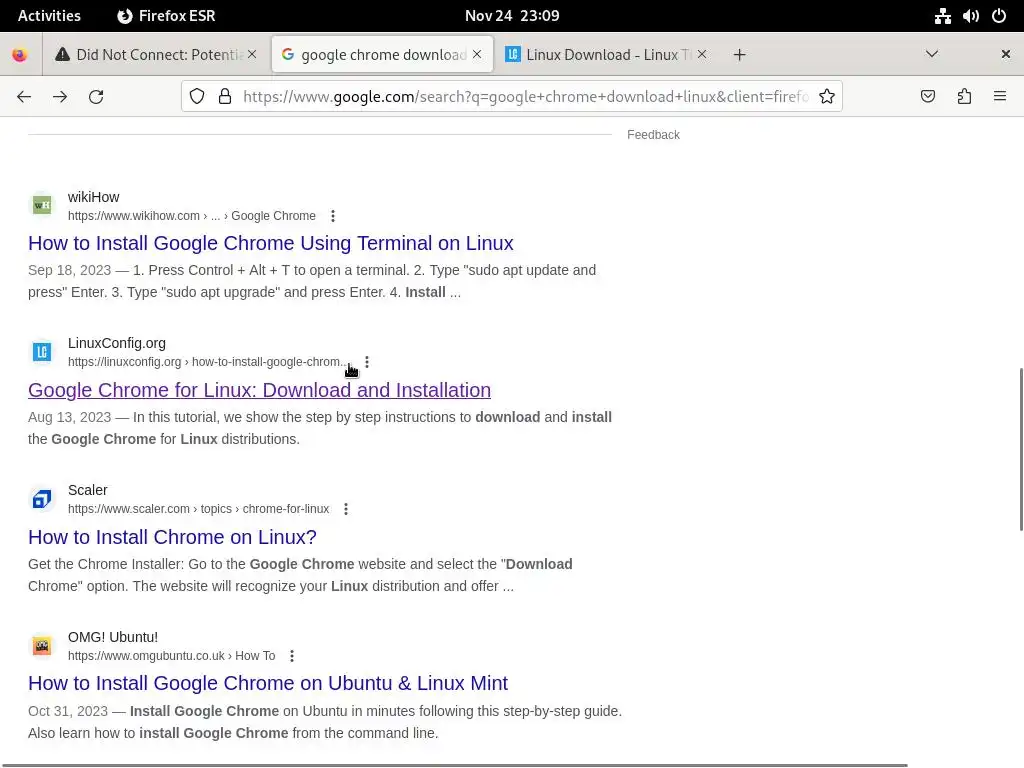Image resolution: width=1024 pixels, height=768 pixels.
Task: Click the OMG! Ubuntu! site name
Action: pos(113,637)
